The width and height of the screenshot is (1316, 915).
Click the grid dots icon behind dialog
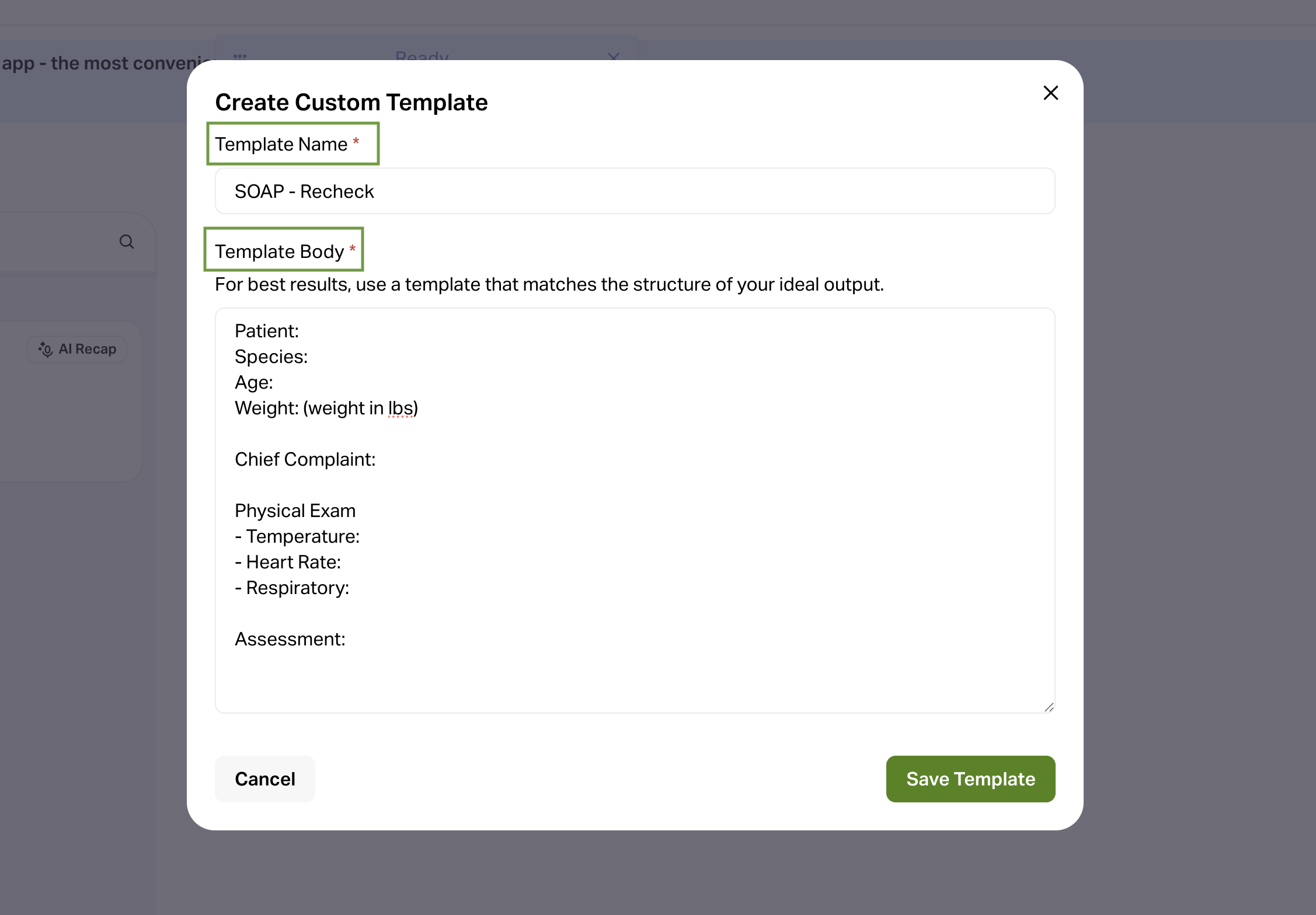[x=240, y=57]
